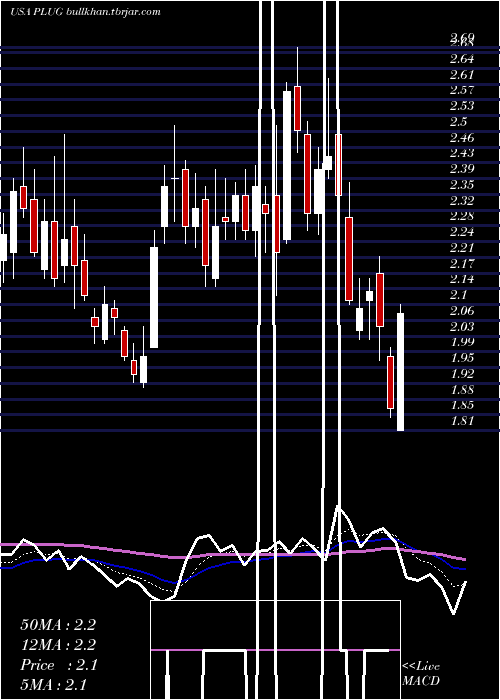Click the 2.39 price axis label
Image resolution: width=500 pixels, height=700 pixels.
[462, 169]
